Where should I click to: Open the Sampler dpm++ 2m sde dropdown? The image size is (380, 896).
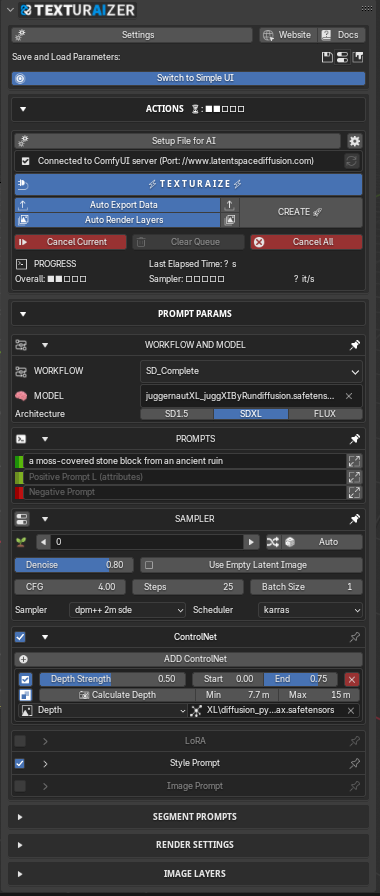[x=127, y=610]
